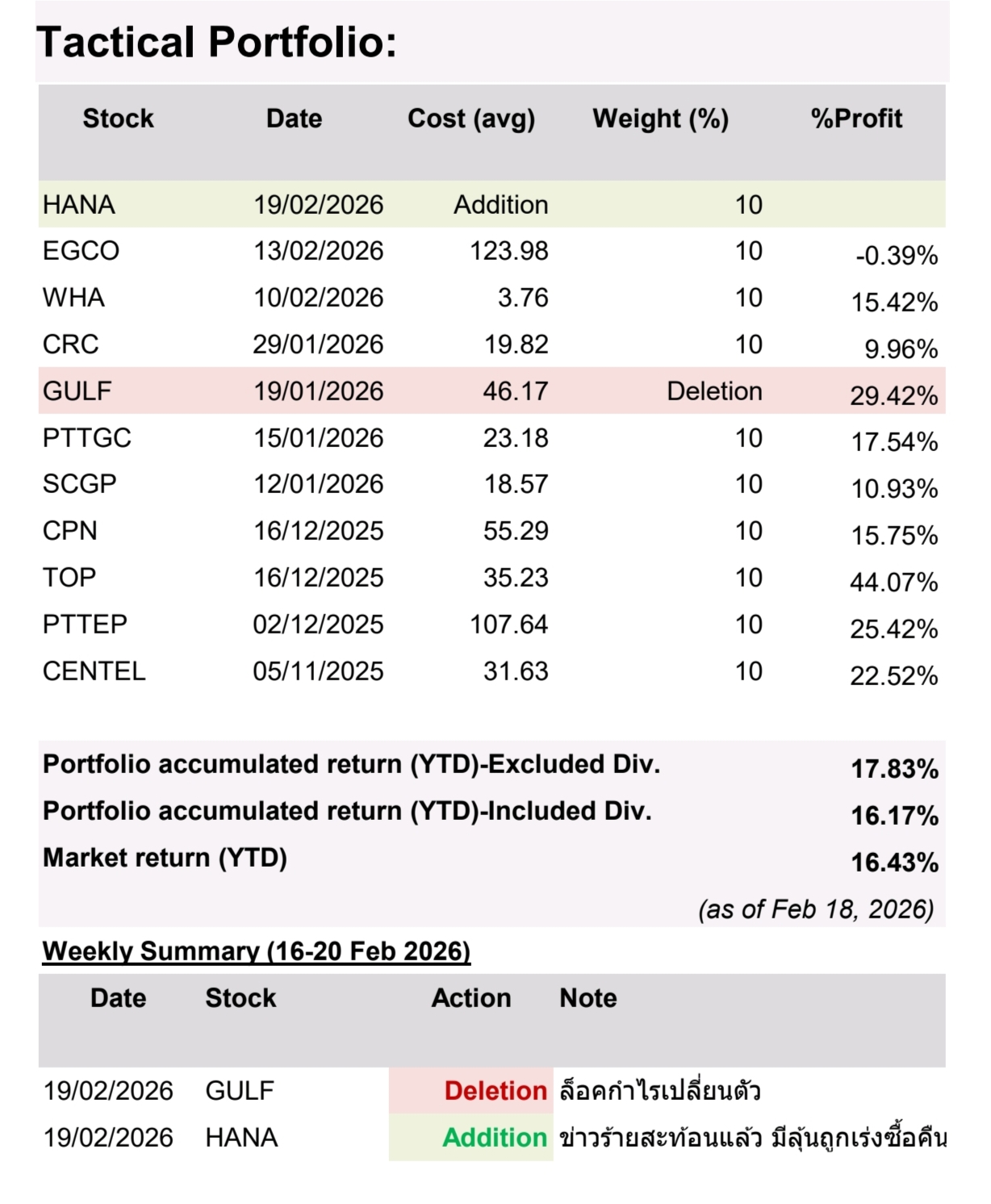Click the Weekly Summary (16-20 Feb 2026) heading
This screenshot has height=1204, width=991.
(256, 951)
